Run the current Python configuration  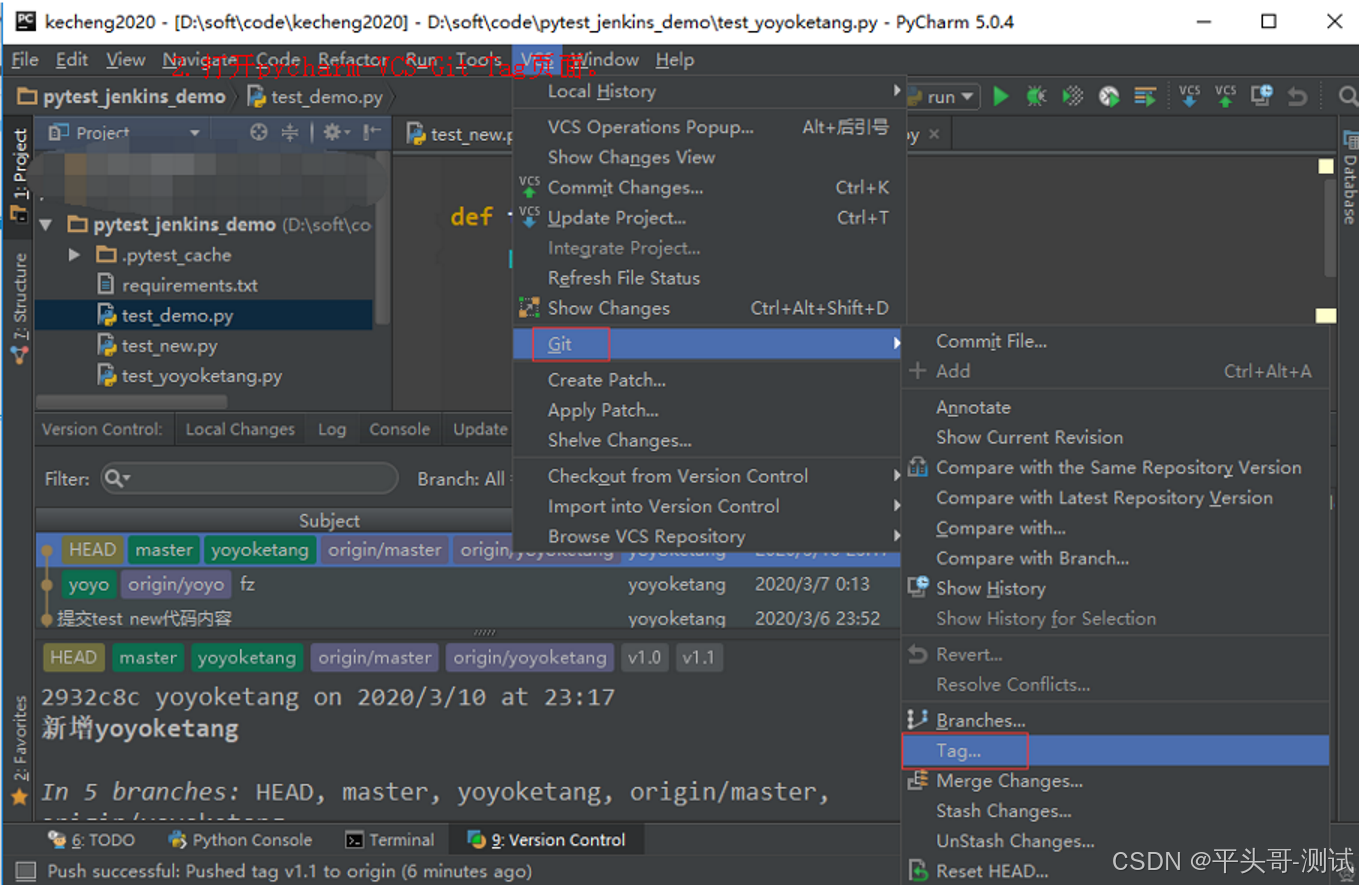(x=1002, y=96)
